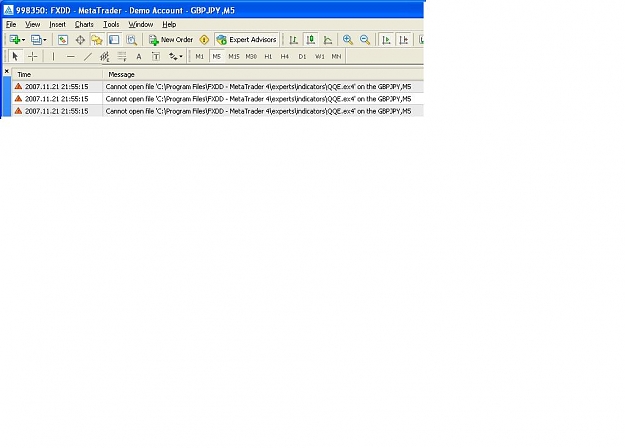
Task: Select the Cursor arrow tool
Action: pyautogui.click(x=16, y=57)
